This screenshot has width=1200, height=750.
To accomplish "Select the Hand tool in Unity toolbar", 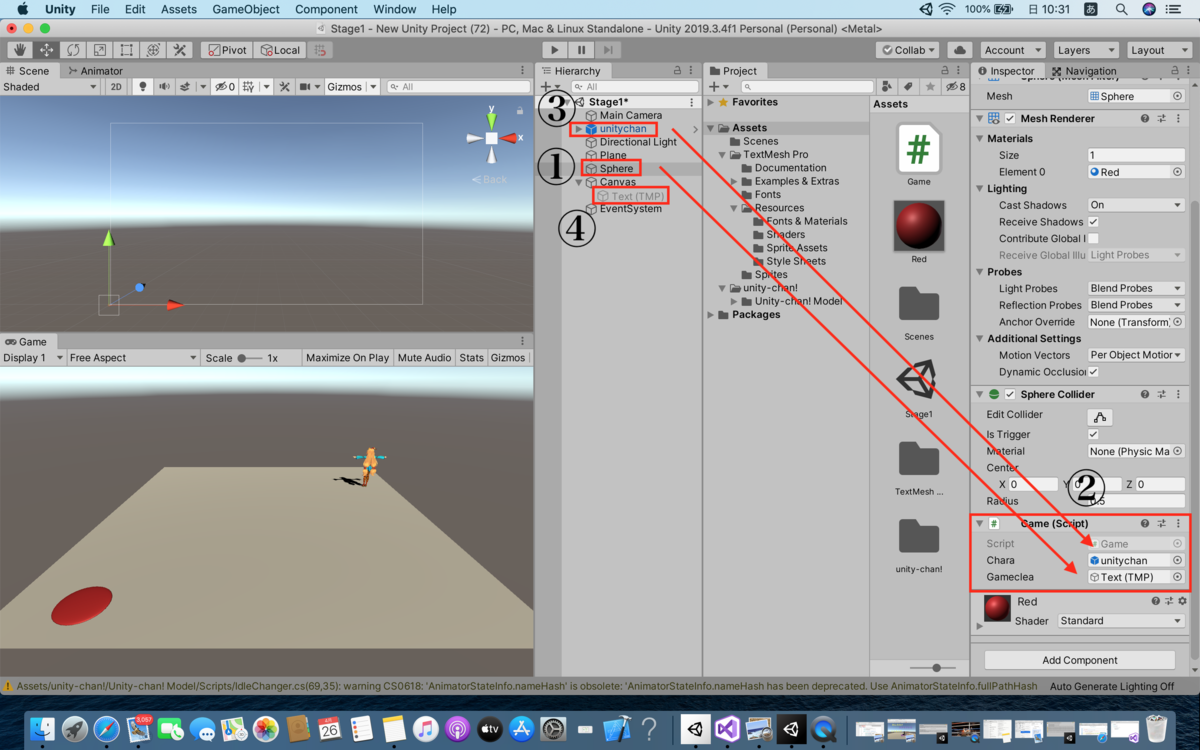I will click(x=20, y=50).
